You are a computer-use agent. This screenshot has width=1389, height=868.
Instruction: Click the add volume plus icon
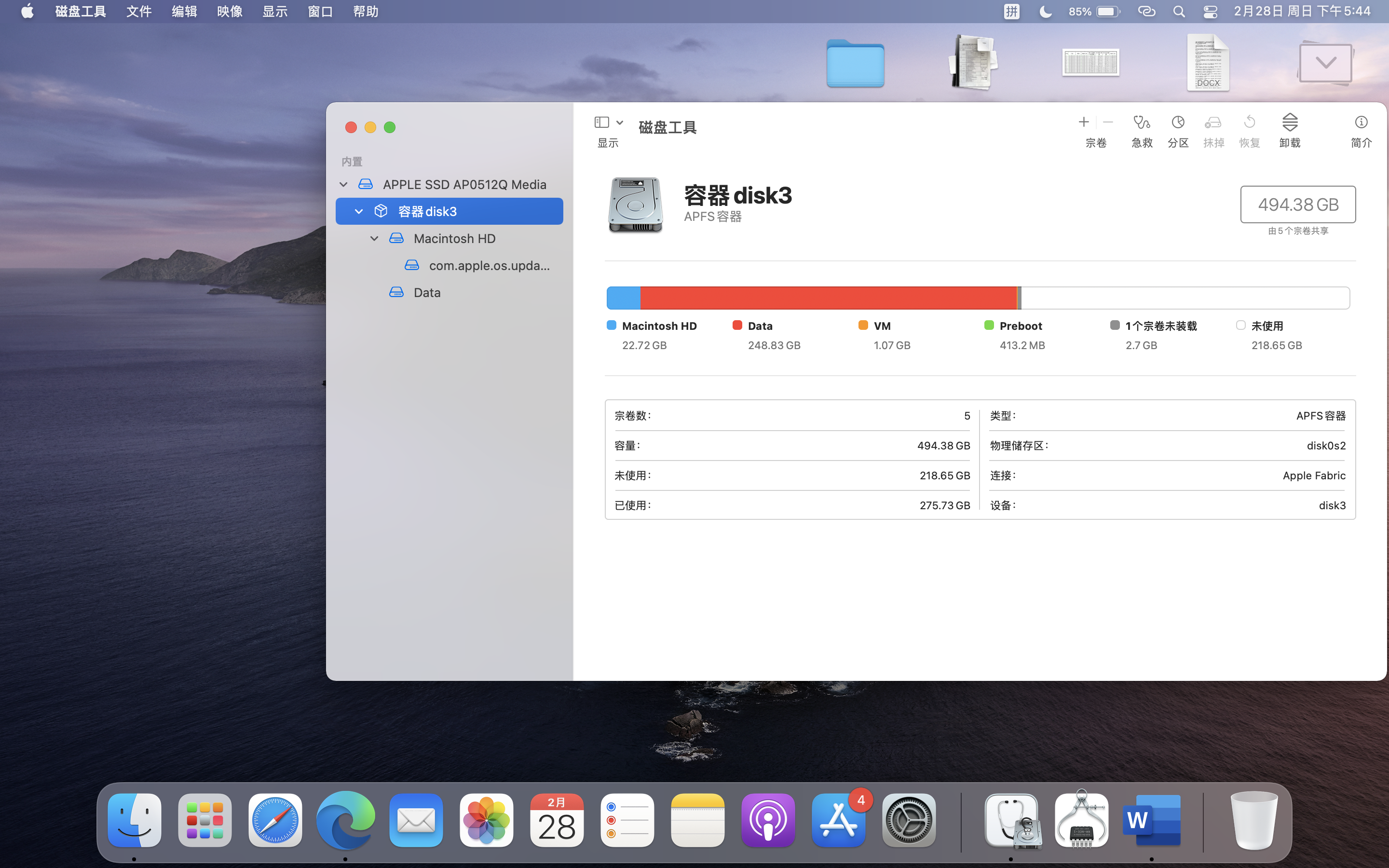click(1083, 122)
